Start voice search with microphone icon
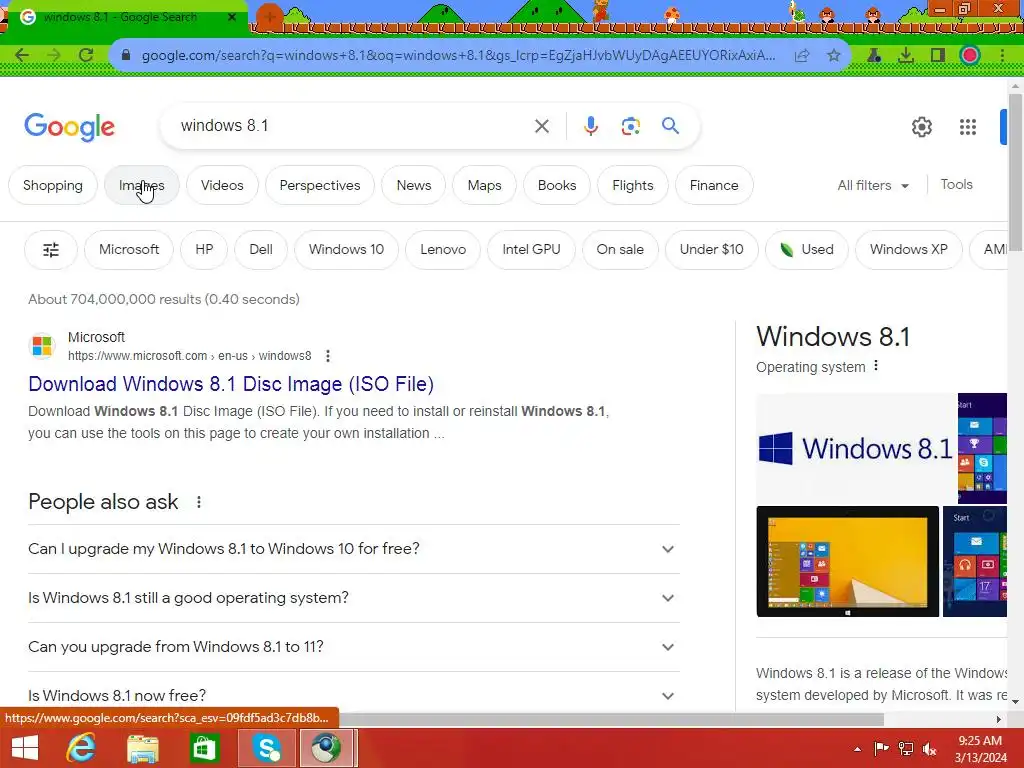This screenshot has width=1024, height=768. click(x=590, y=126)
